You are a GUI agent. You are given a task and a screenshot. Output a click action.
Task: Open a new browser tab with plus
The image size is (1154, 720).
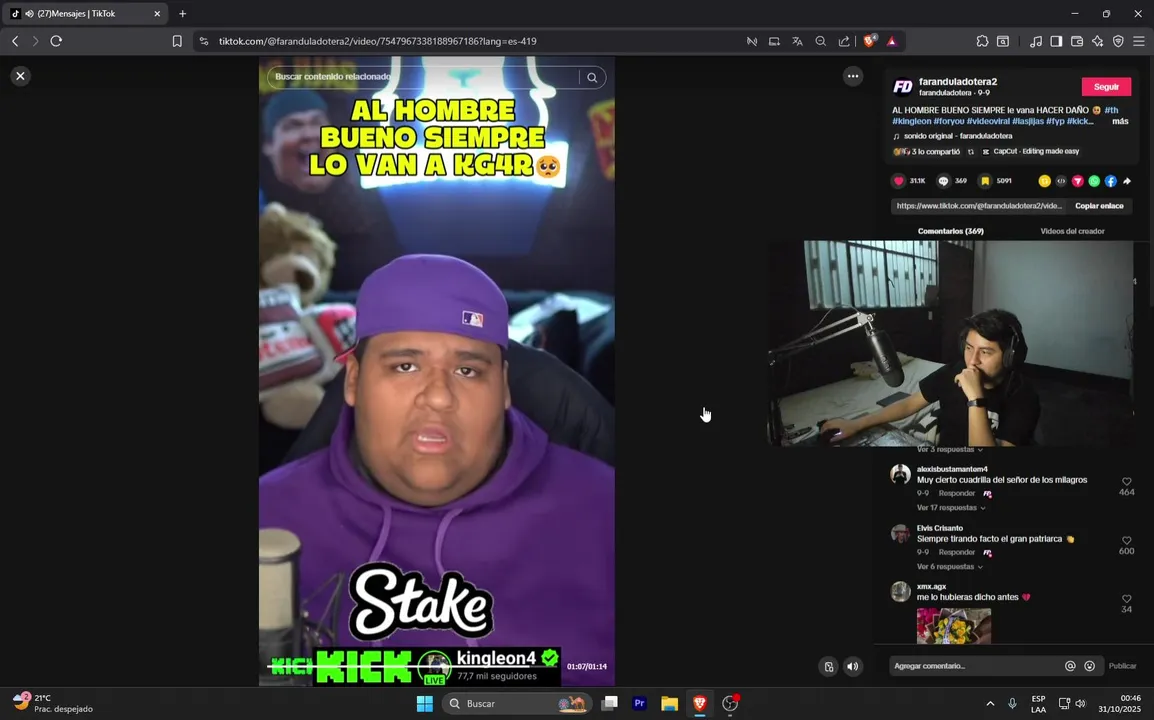[183, 13]
